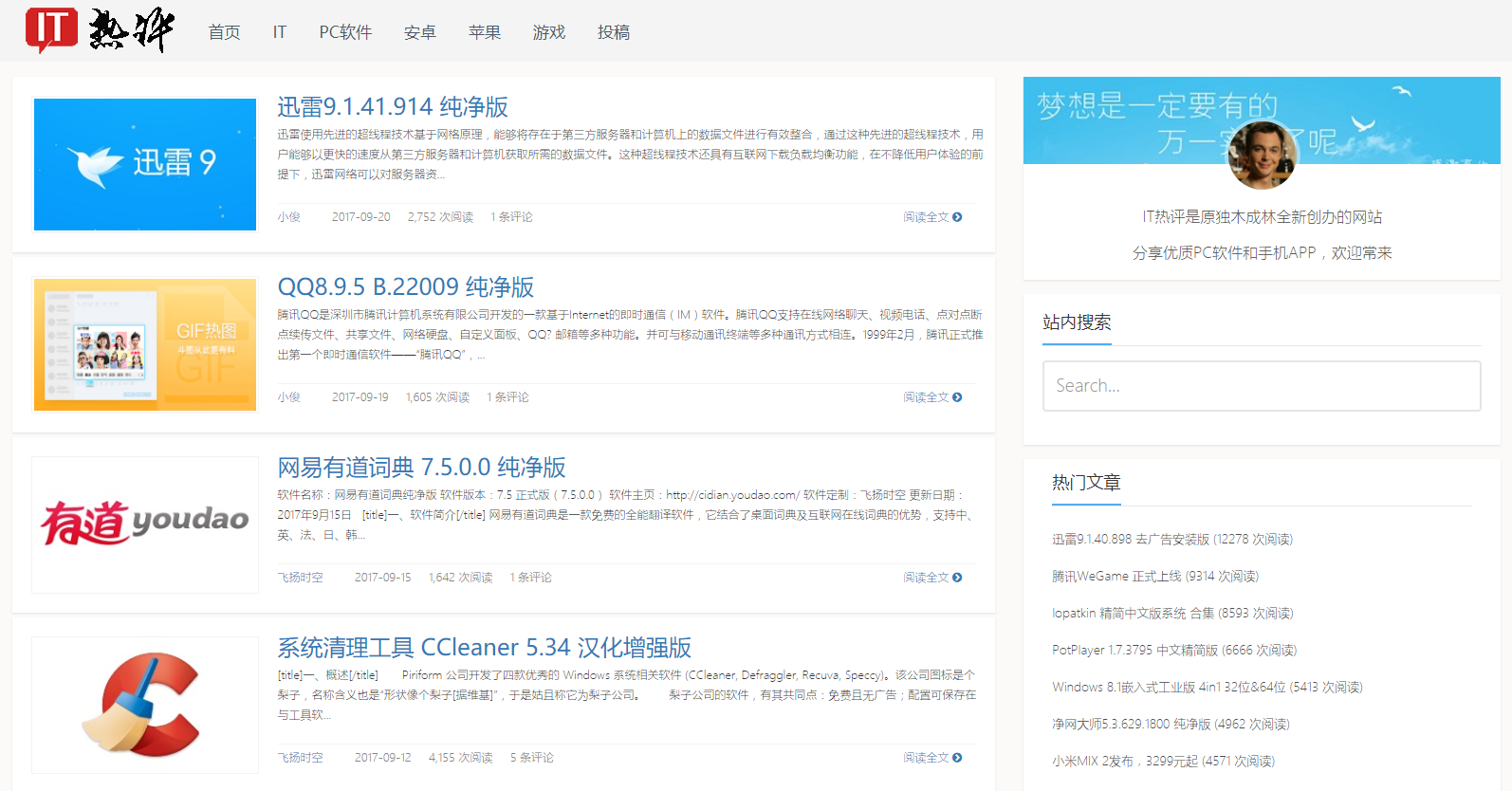
Task: Click 阅读全文 for the 有道词典 article
Action: [926, 578]
